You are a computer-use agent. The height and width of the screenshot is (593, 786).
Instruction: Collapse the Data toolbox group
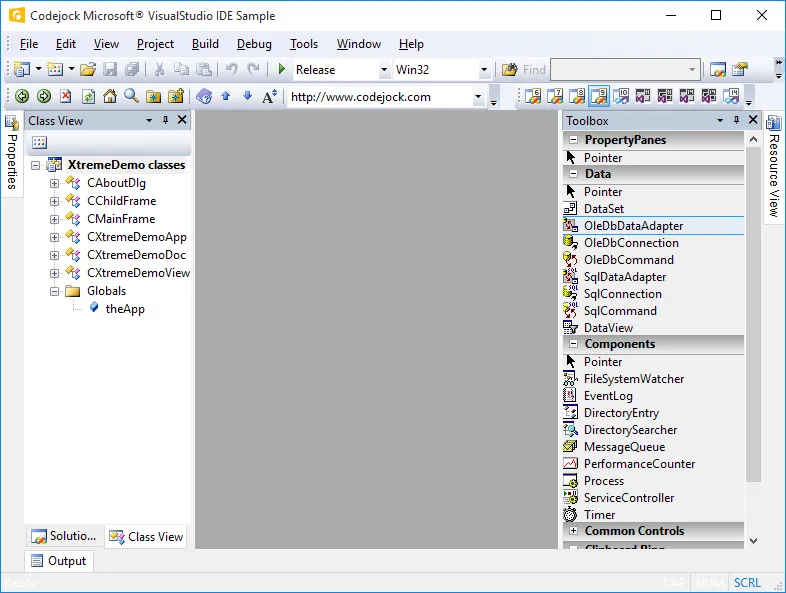[573, 174]
